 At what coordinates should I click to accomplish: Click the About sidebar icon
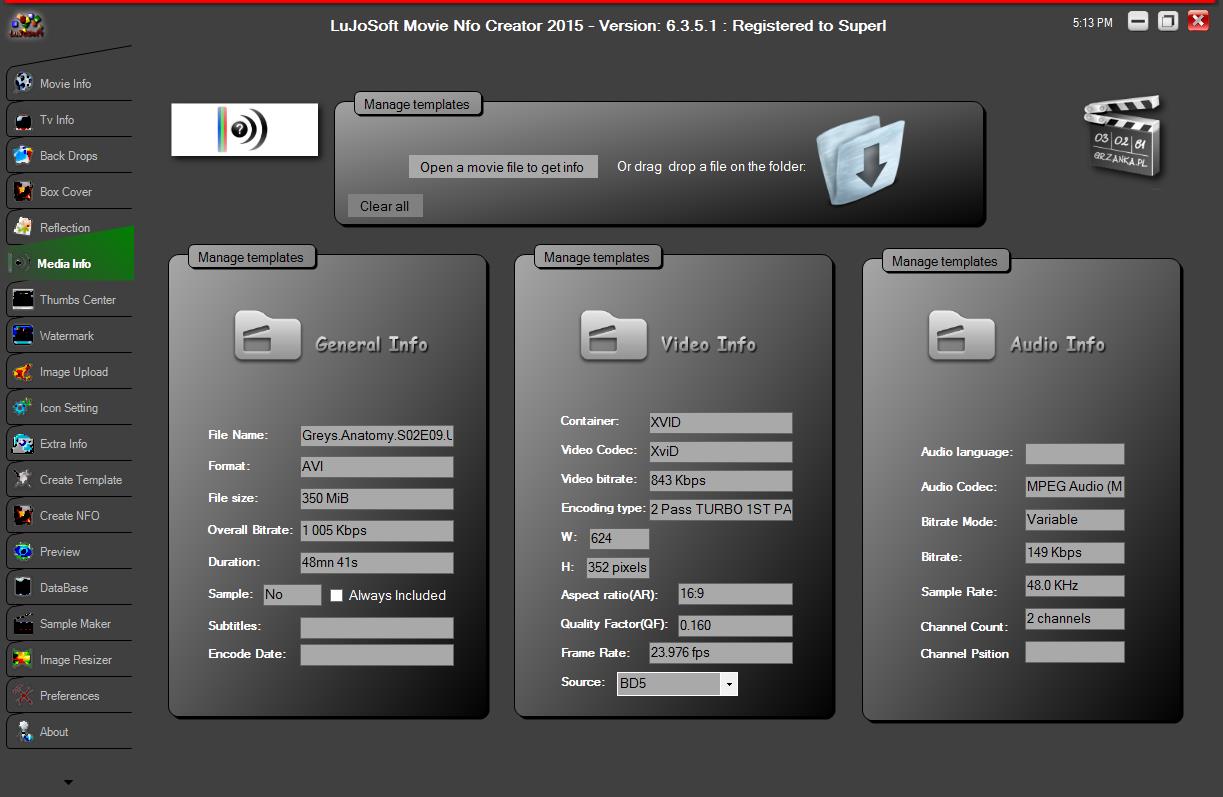[23, 731]
